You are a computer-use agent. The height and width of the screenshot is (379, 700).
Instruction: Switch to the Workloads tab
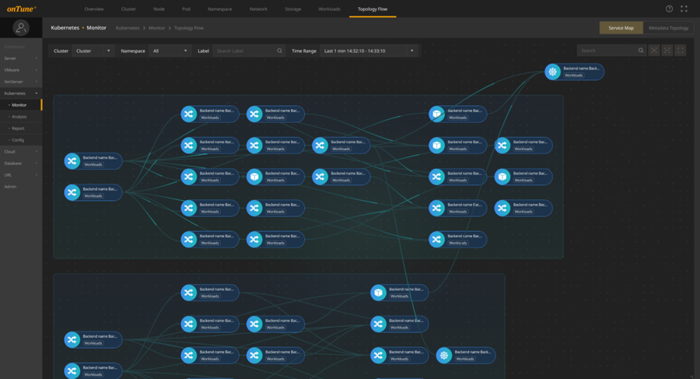pyautogui.click(x=329, y=9)
